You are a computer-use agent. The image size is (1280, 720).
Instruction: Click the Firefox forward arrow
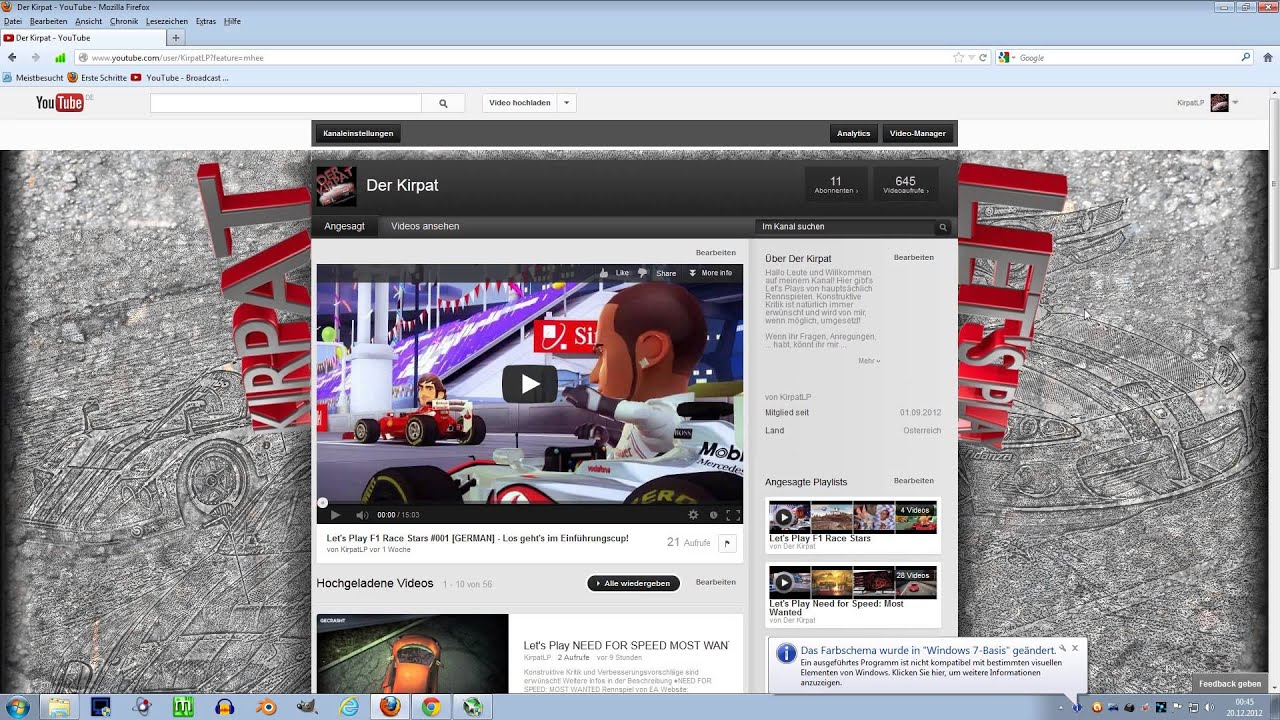35,58
